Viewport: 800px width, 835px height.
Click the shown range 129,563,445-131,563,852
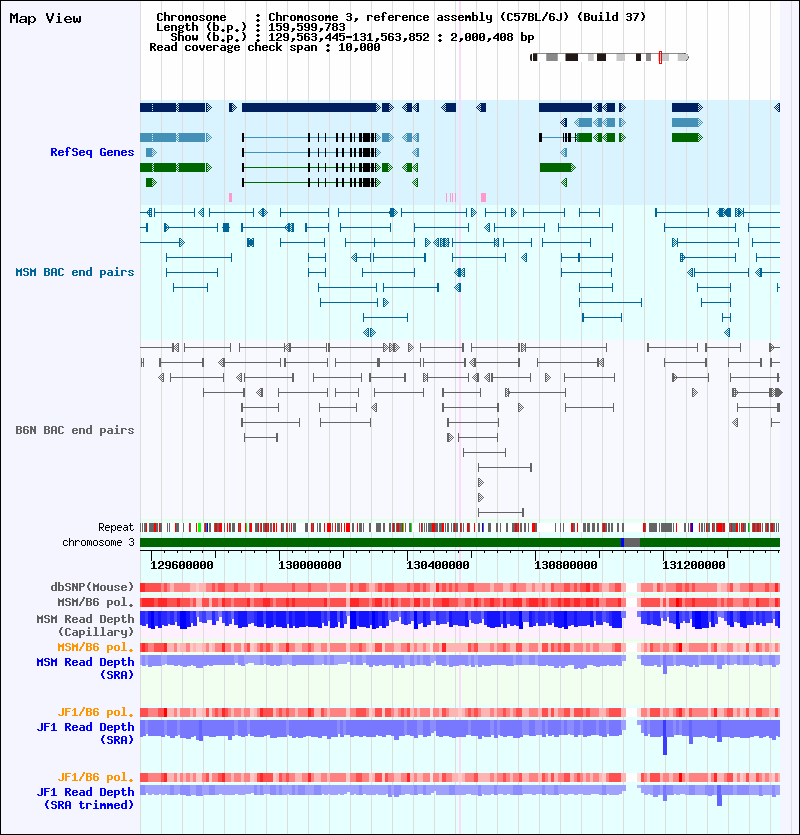pyautogui.click(x=348, y=37)
